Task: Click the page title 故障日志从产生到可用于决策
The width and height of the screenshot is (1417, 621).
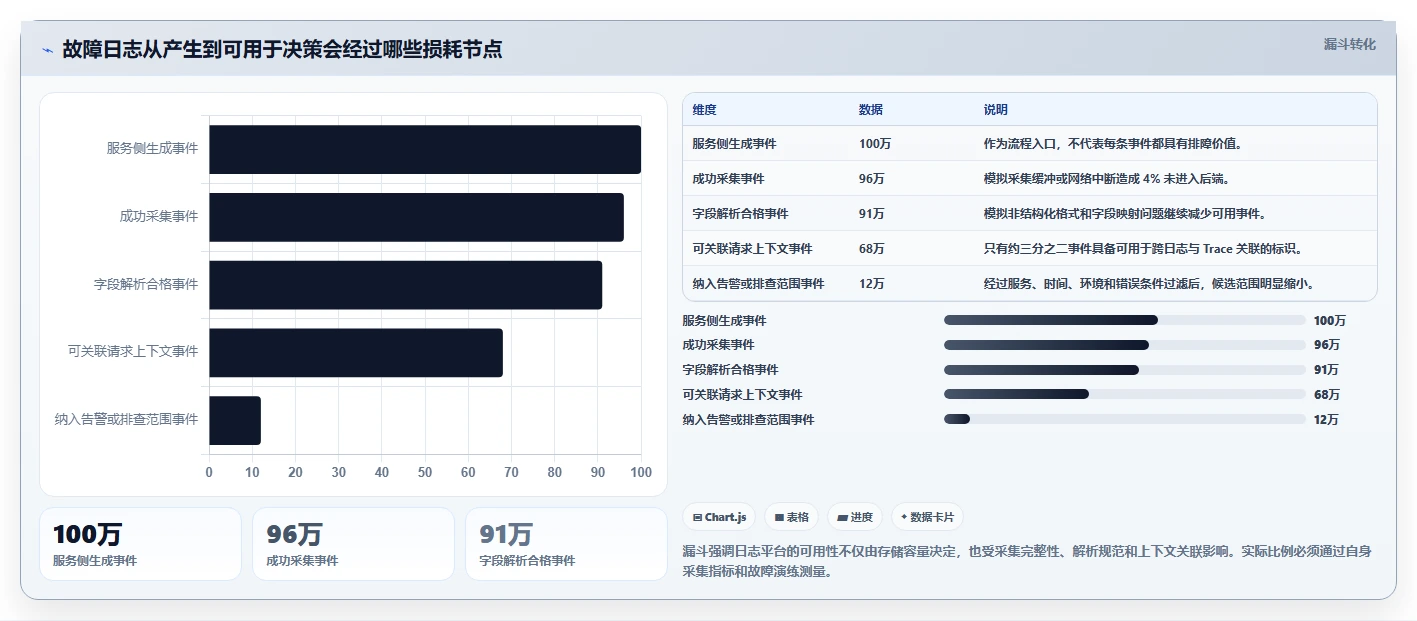Action: (x=282, y=50)
